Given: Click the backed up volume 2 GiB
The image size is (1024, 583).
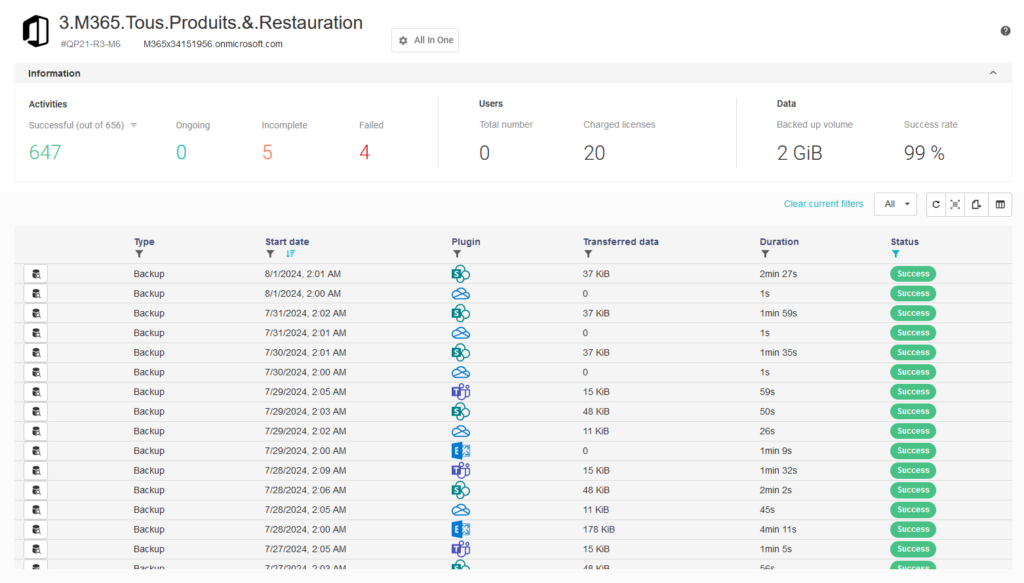Looking at the screenshot, I should tap(799, 153).
